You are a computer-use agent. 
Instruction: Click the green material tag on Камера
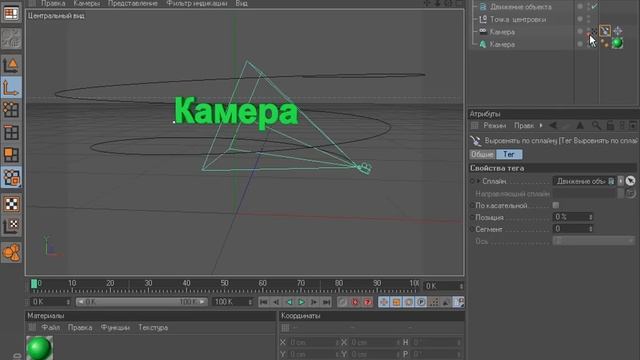point(617,43)
